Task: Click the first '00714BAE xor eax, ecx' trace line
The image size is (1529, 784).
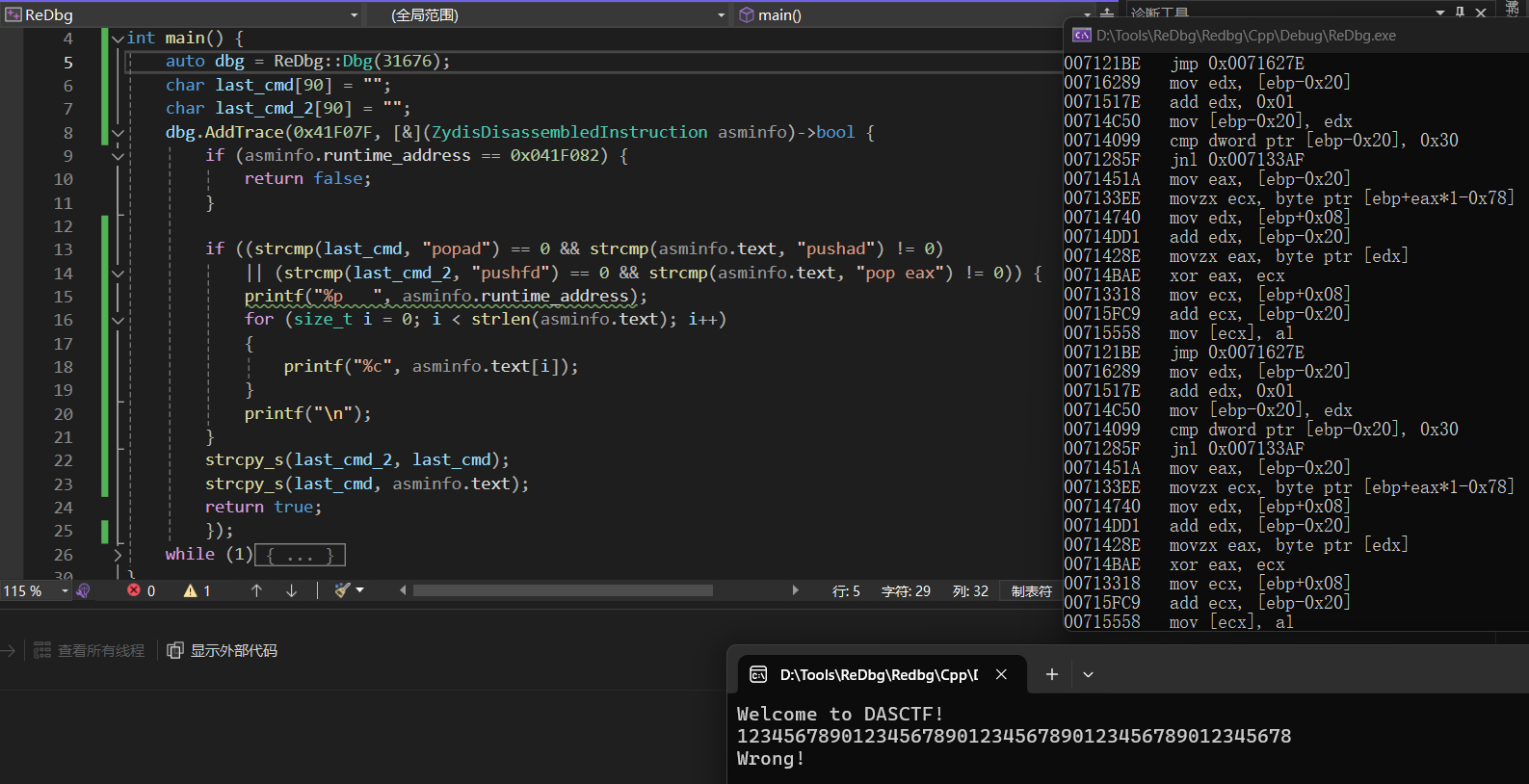Action: pos(1174,275)
